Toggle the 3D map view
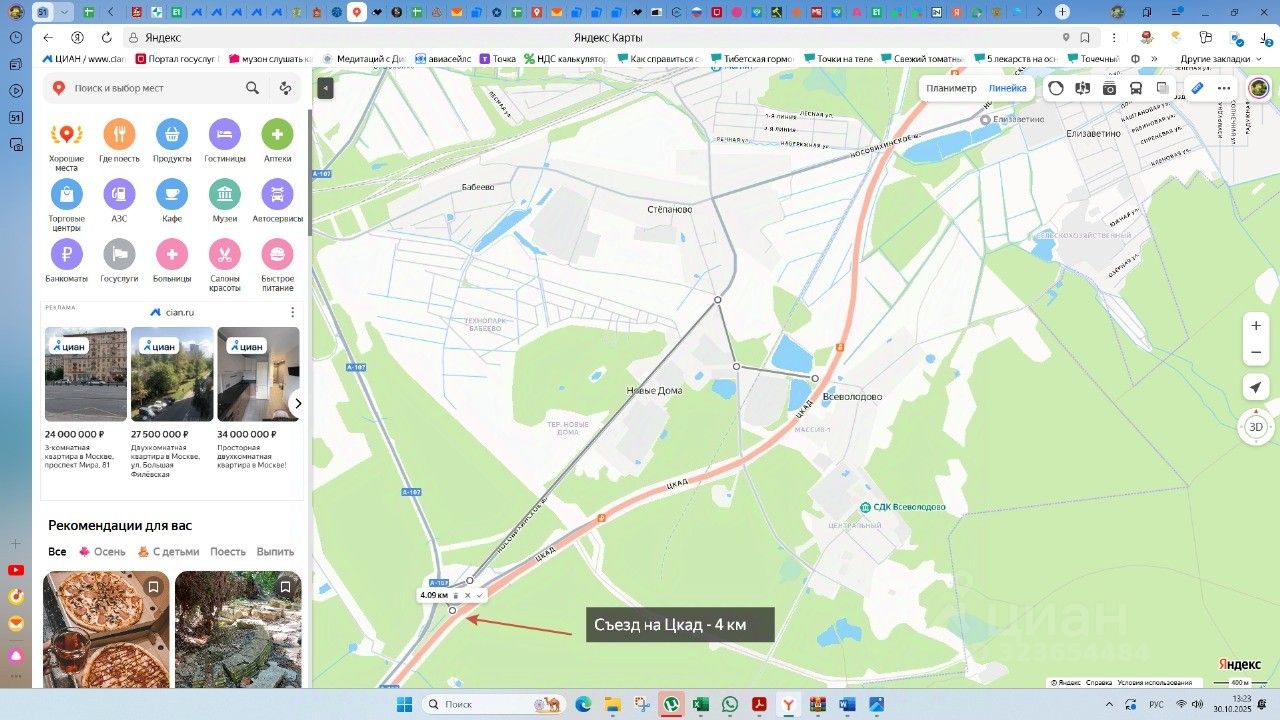Viewport: 1280px width, 720px height. 1256,427
